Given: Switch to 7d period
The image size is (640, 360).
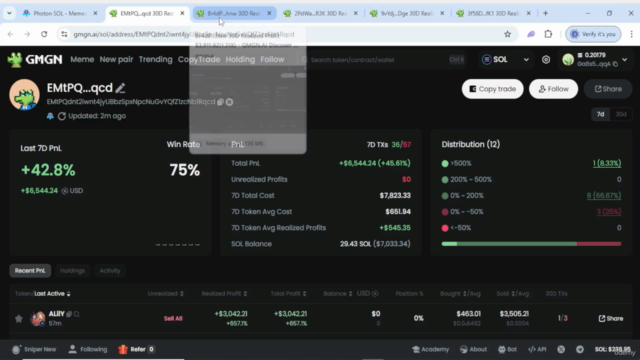Looking at the screenshot, I should (x=600, y=114).
